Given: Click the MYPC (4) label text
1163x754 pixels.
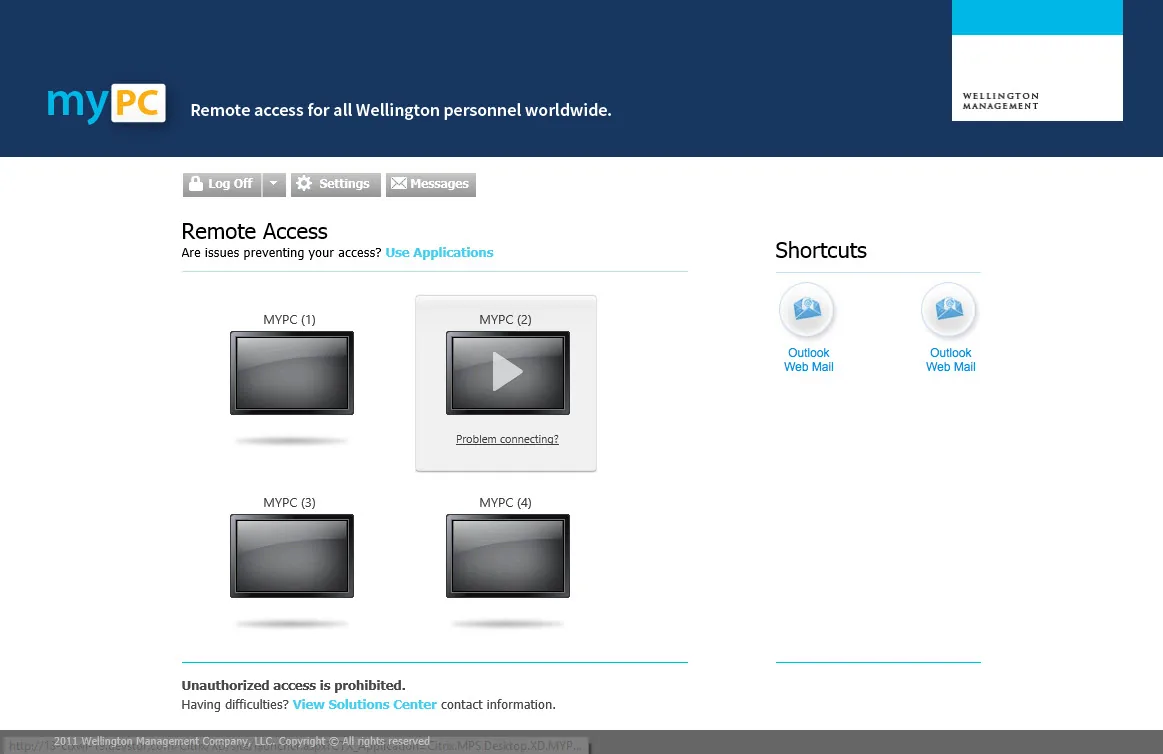Looking at the screenshot, I should pyautogui.click(x=505, y=503).
